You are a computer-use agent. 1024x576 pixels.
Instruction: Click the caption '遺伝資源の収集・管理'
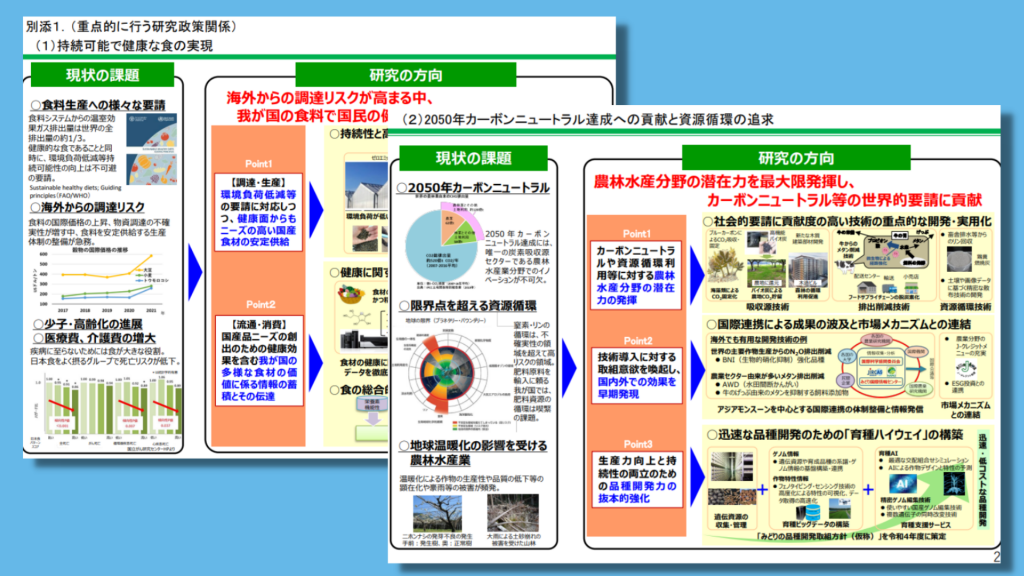[729, 520]
